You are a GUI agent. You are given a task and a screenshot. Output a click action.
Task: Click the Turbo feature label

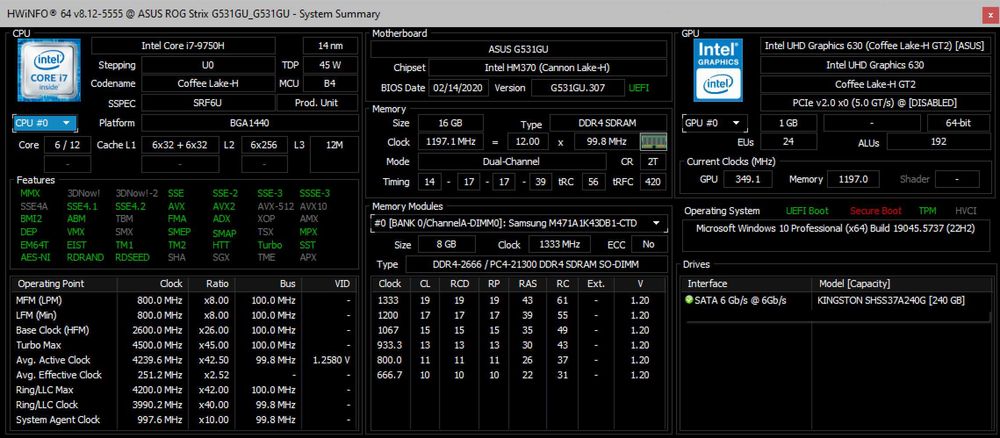click(x=270, y=245)
